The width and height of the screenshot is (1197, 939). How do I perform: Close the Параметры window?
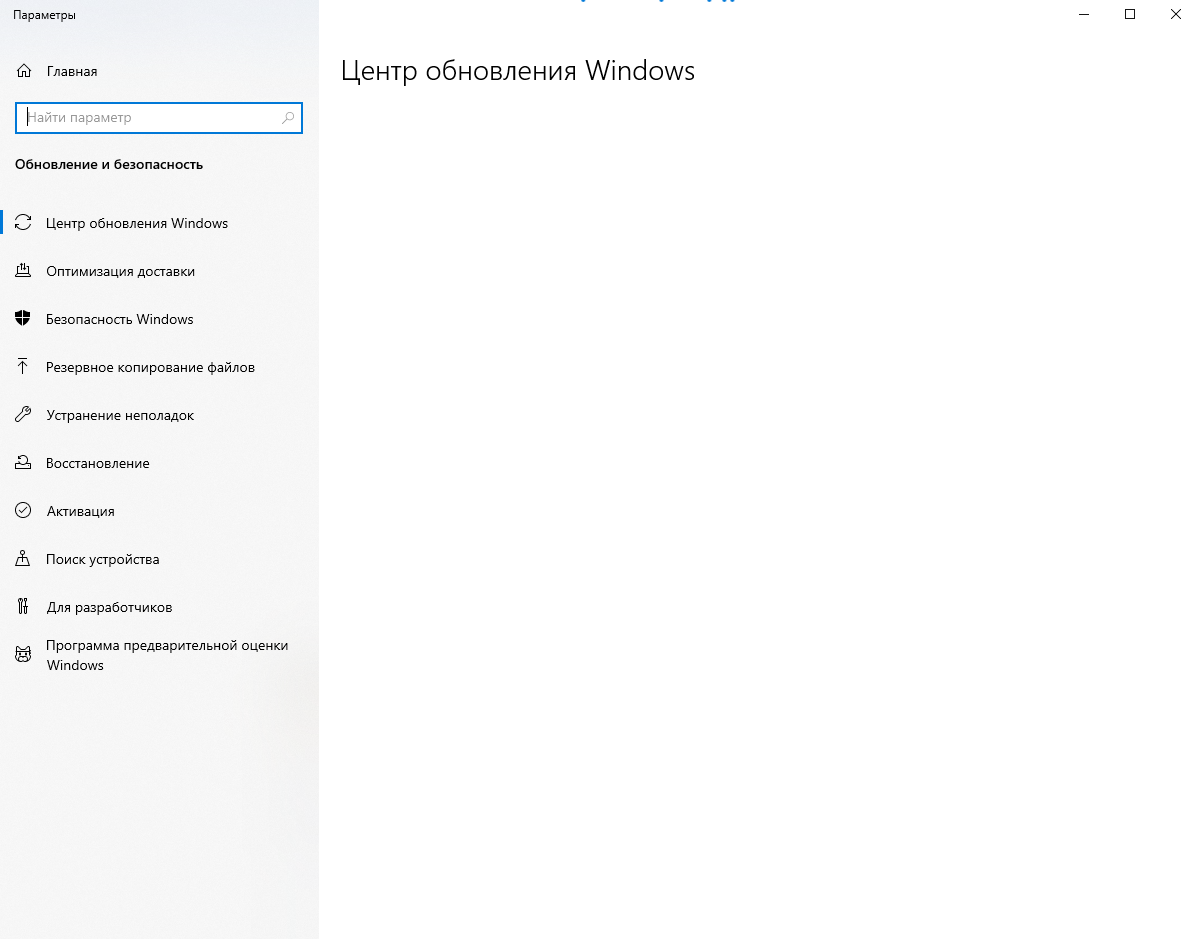point(1176,15)
